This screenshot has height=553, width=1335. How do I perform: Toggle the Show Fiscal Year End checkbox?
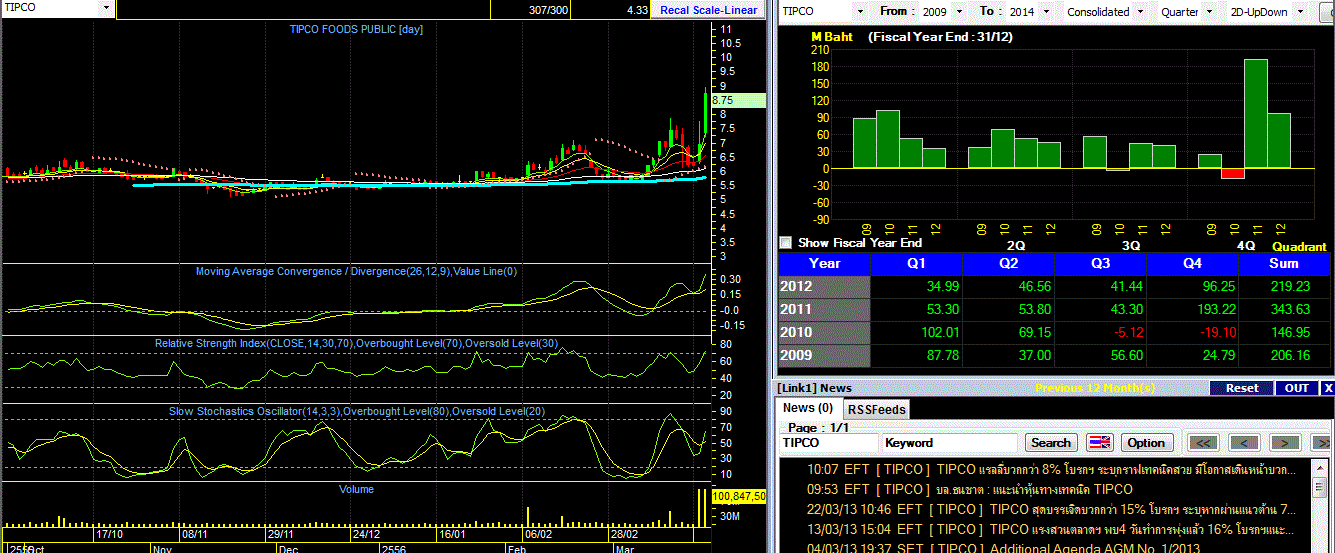[x=785, y=242]
